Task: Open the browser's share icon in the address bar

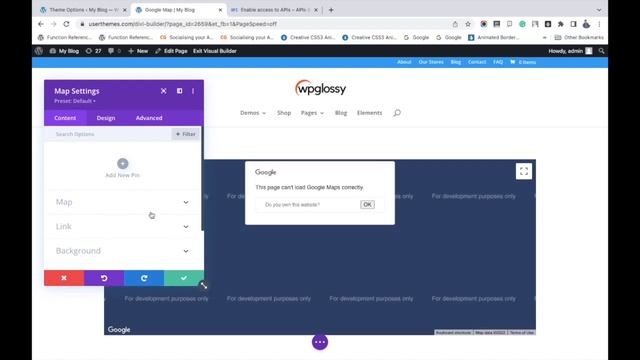Action: [455, 24]
